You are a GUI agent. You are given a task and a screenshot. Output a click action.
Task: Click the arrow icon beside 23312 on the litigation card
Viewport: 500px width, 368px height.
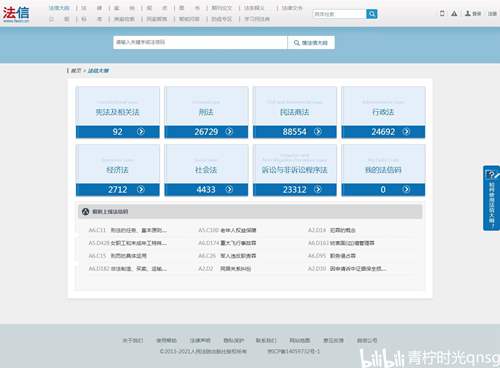pos(318,189)
